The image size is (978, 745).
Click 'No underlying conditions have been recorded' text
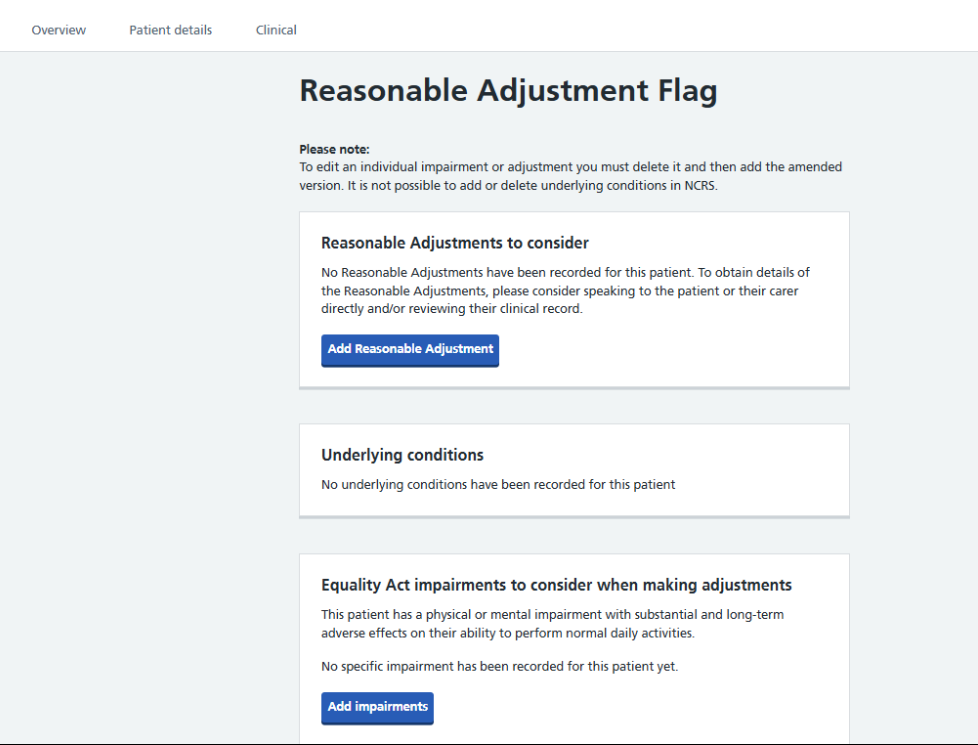(x=498, y=484)
